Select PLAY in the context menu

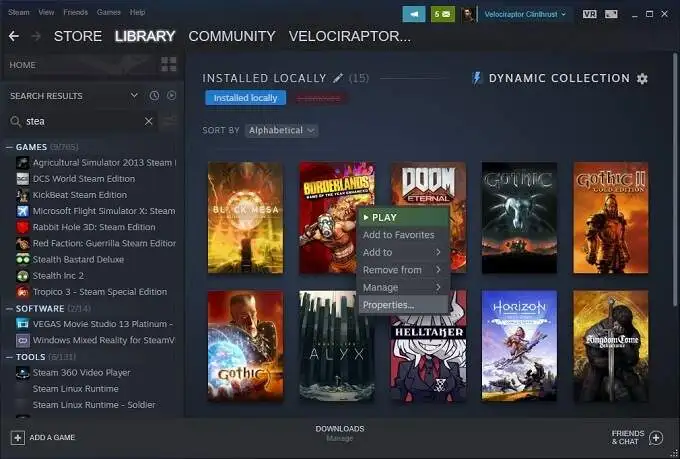tap(403, 217)
